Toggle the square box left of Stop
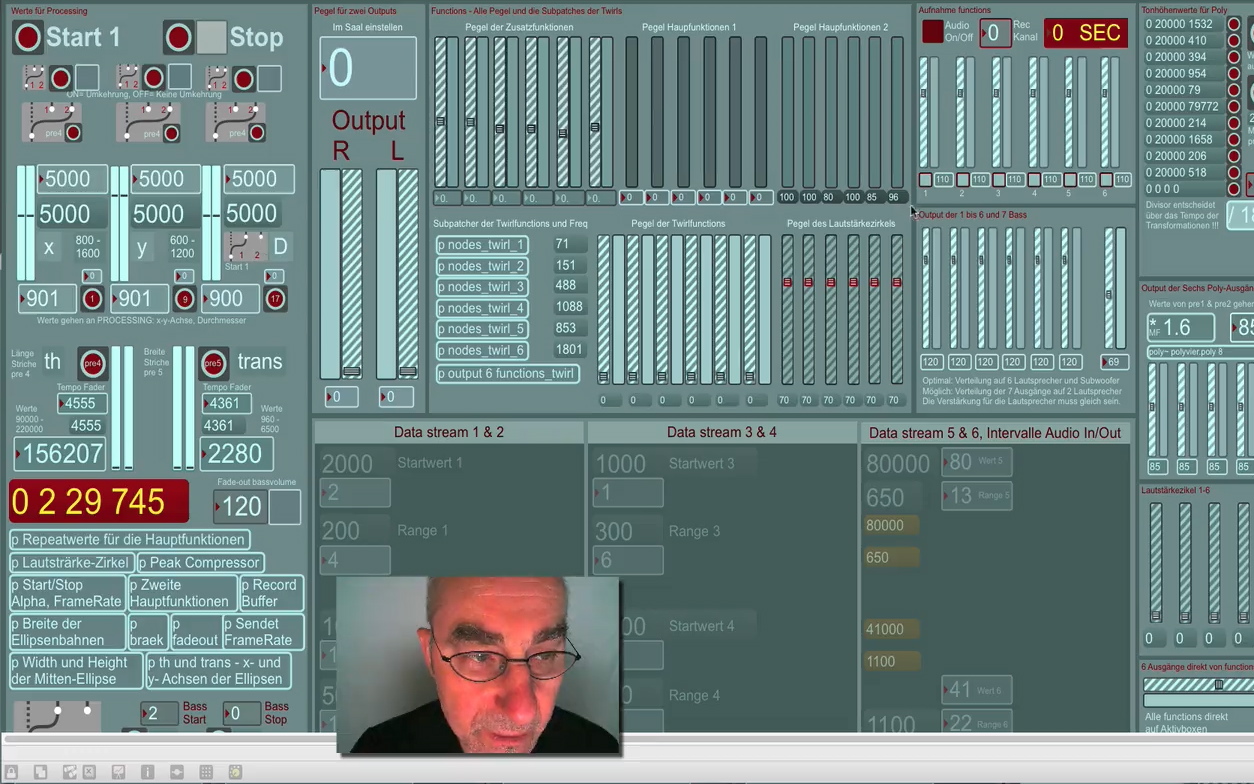This screenshot has width=1254, height=784. click(x=211, y=38)
